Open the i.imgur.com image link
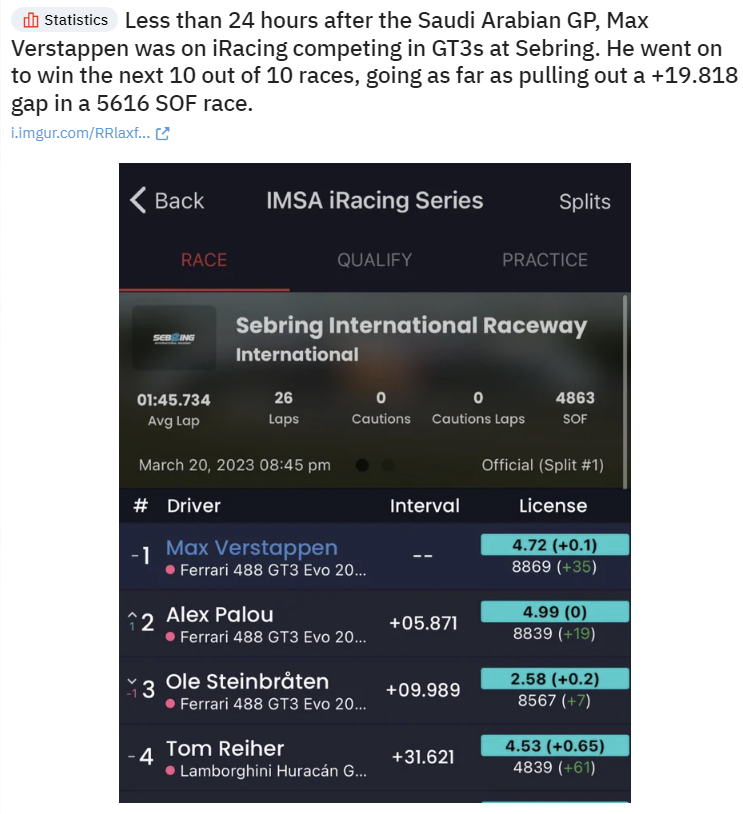The image size is (743, 814). (80, 133)
